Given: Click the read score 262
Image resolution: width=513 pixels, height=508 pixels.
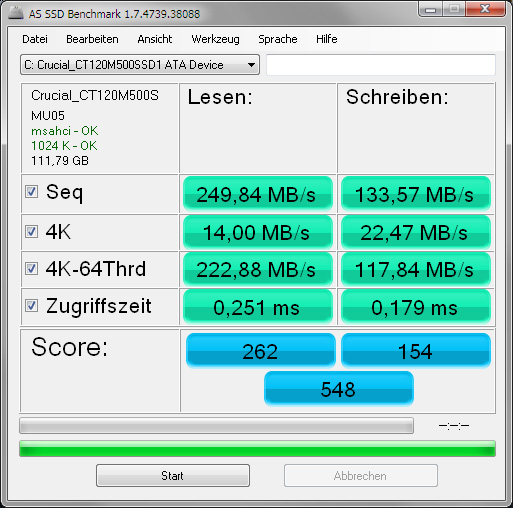Looking at the screenshot, I should pyautogui.click(x=261, y=351).
